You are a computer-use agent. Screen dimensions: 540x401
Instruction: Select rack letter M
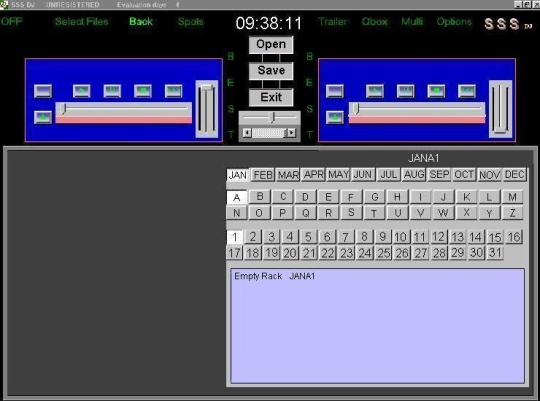(512, 197)
